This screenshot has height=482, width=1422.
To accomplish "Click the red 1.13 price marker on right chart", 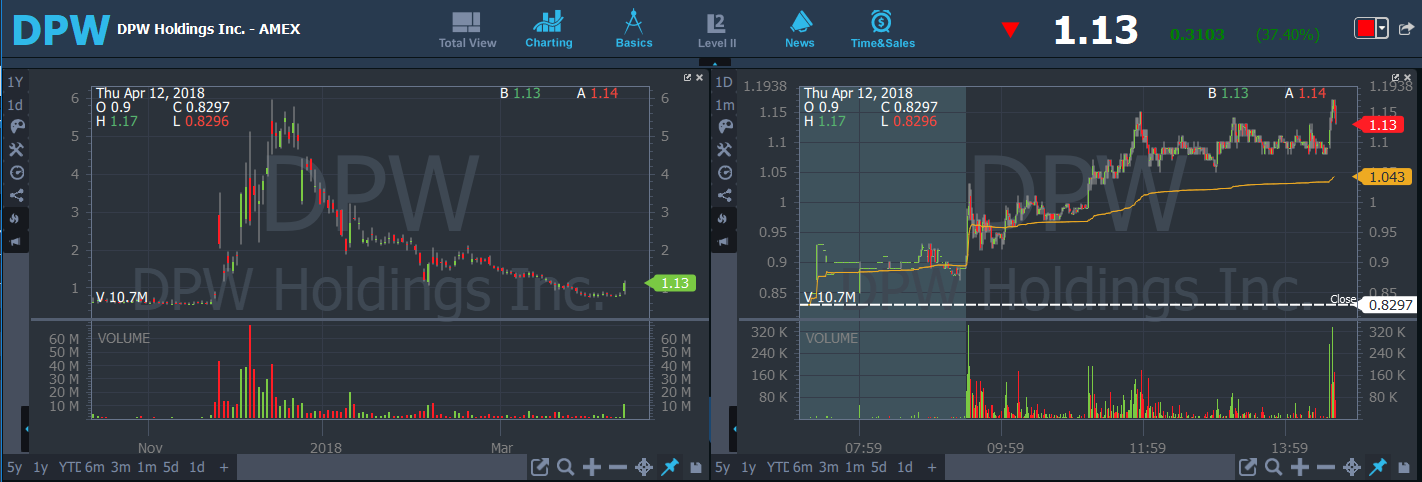I will pyautogui.click(x=1378, y=125).
